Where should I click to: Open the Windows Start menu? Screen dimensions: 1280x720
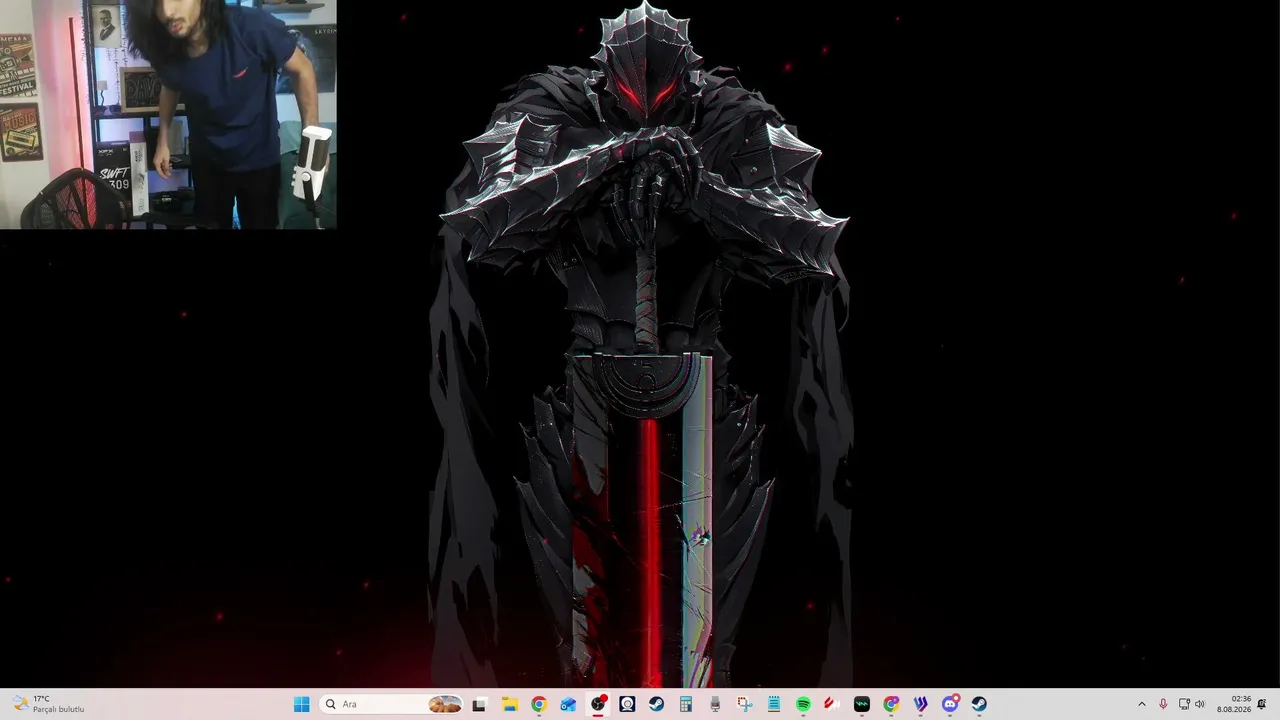[301, 704]
